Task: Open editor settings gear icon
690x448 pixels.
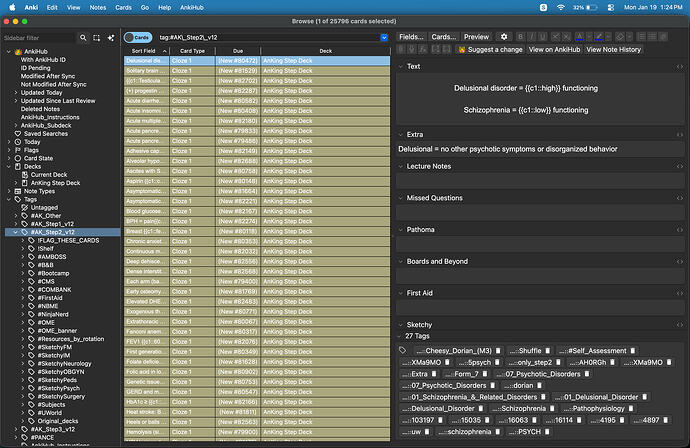Action: pyautogui.click(x=505, y=36)
